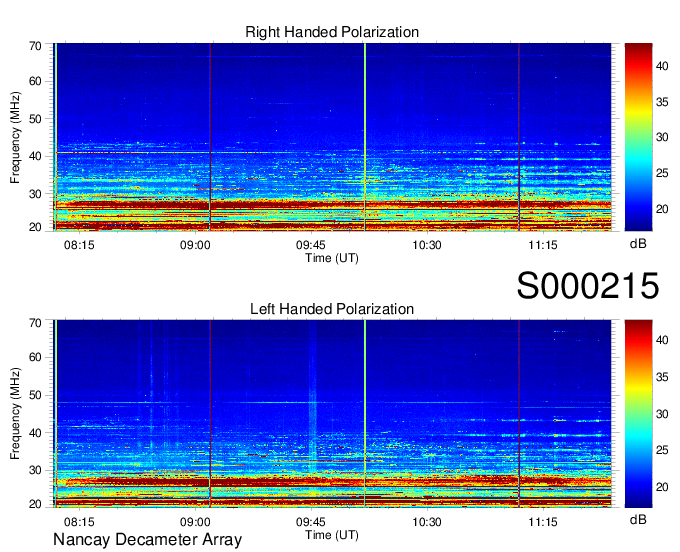This screenshot has height=552, width=680.
Task: Click the 20 MHz tick on Left Handed plot
Action: coord(36,504)
